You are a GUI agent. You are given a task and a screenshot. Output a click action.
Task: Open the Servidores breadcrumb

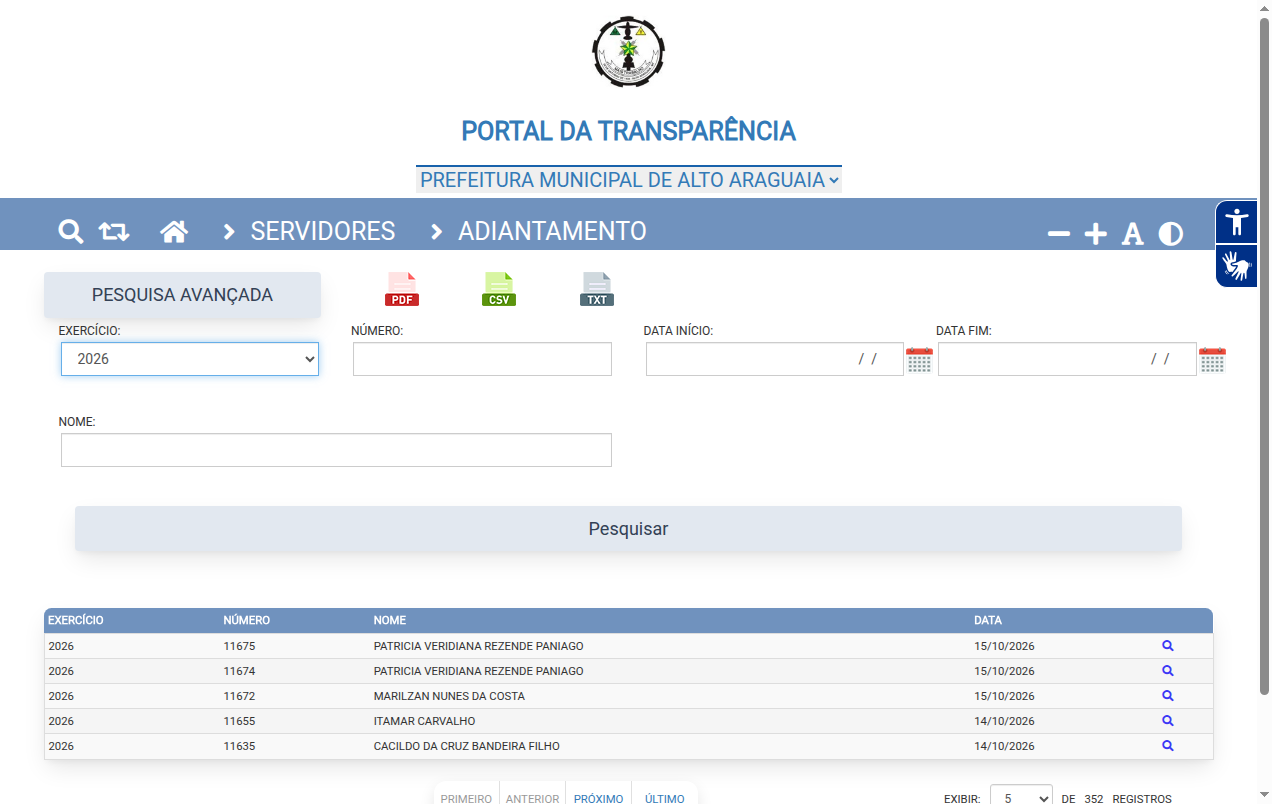tap(322, 231)
